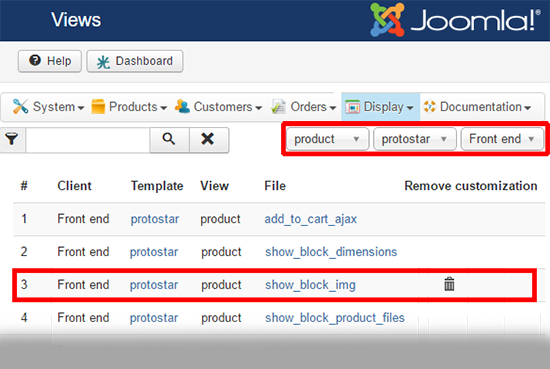Open the show_block_product_files link
The width and height of the screenshot is (550, 369).
coord(335,318)
